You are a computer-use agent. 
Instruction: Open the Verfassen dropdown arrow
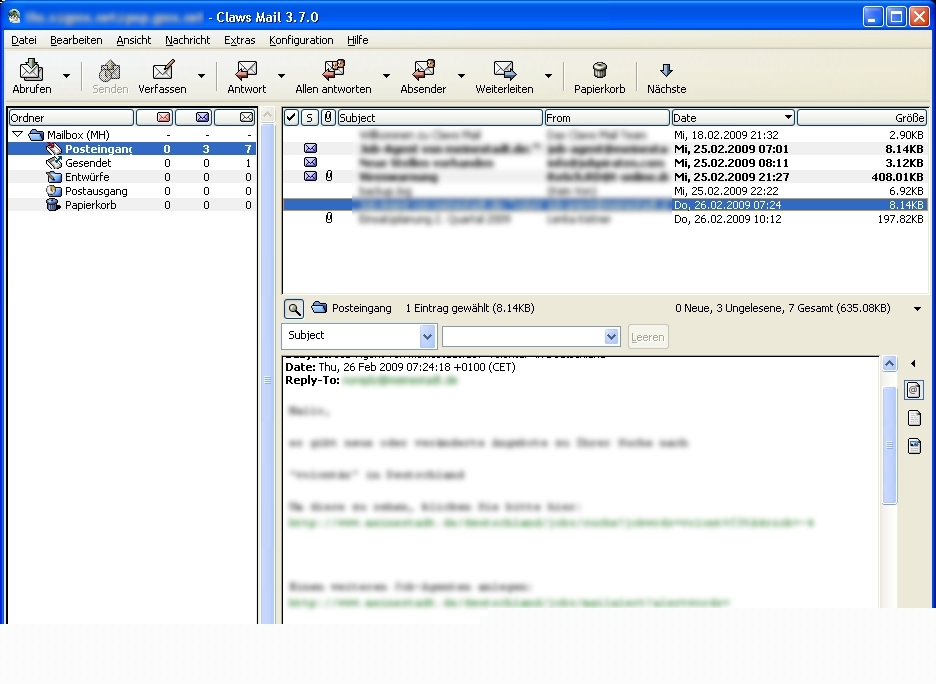[201, 76]
